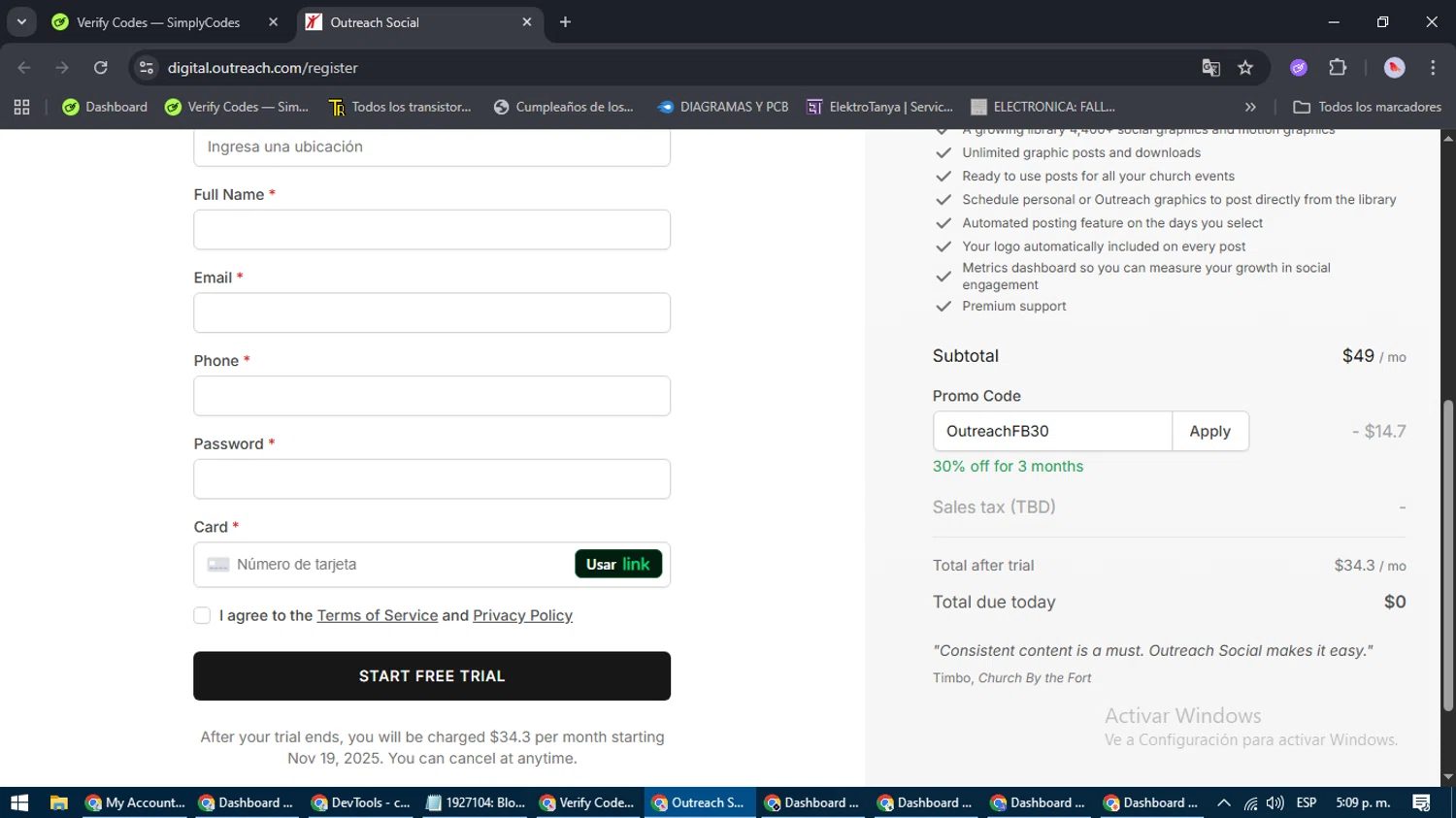The width and height of the screenshot is (1456, 818).
Task: Open the Chrome profile avatar
Action: click(1395, 68)
